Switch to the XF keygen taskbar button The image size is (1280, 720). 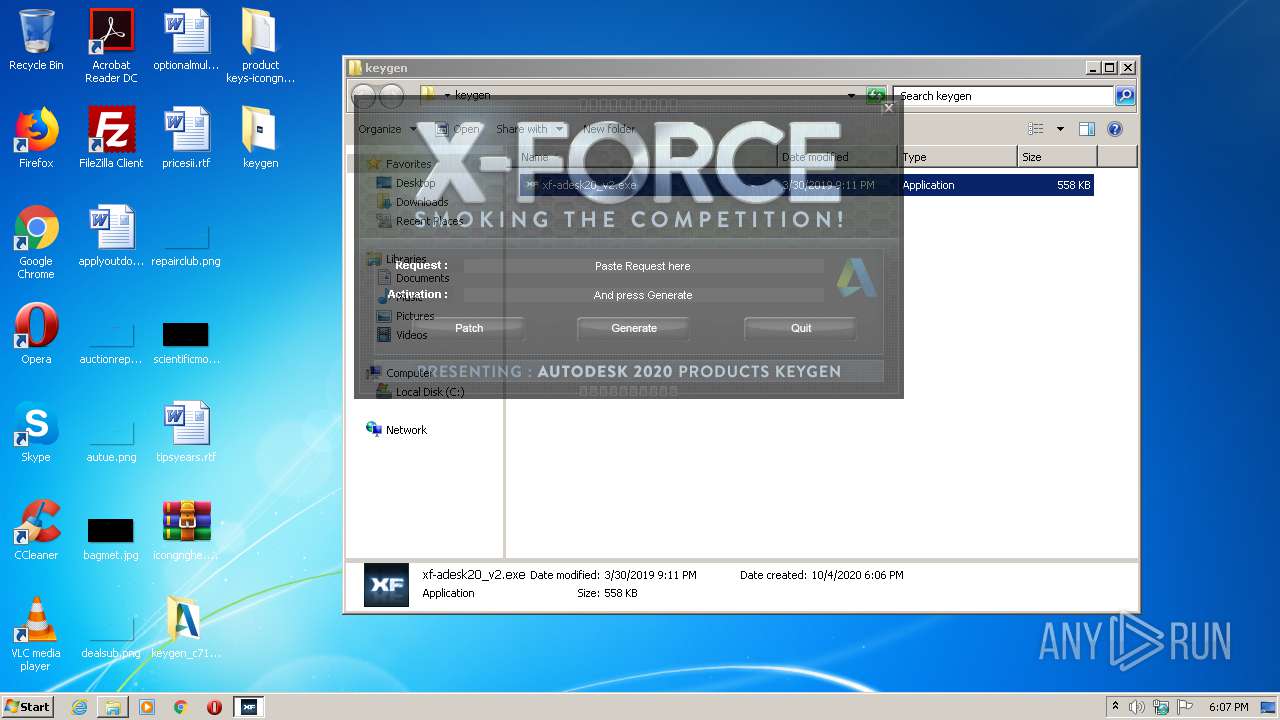click(x=248, y=707)
